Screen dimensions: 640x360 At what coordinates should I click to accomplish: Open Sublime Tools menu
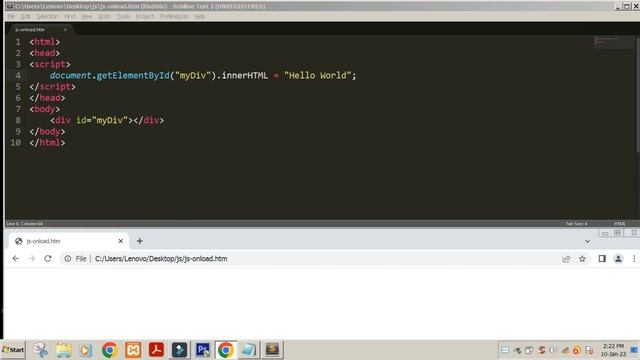pyautogui.click(x=123, y=16)
